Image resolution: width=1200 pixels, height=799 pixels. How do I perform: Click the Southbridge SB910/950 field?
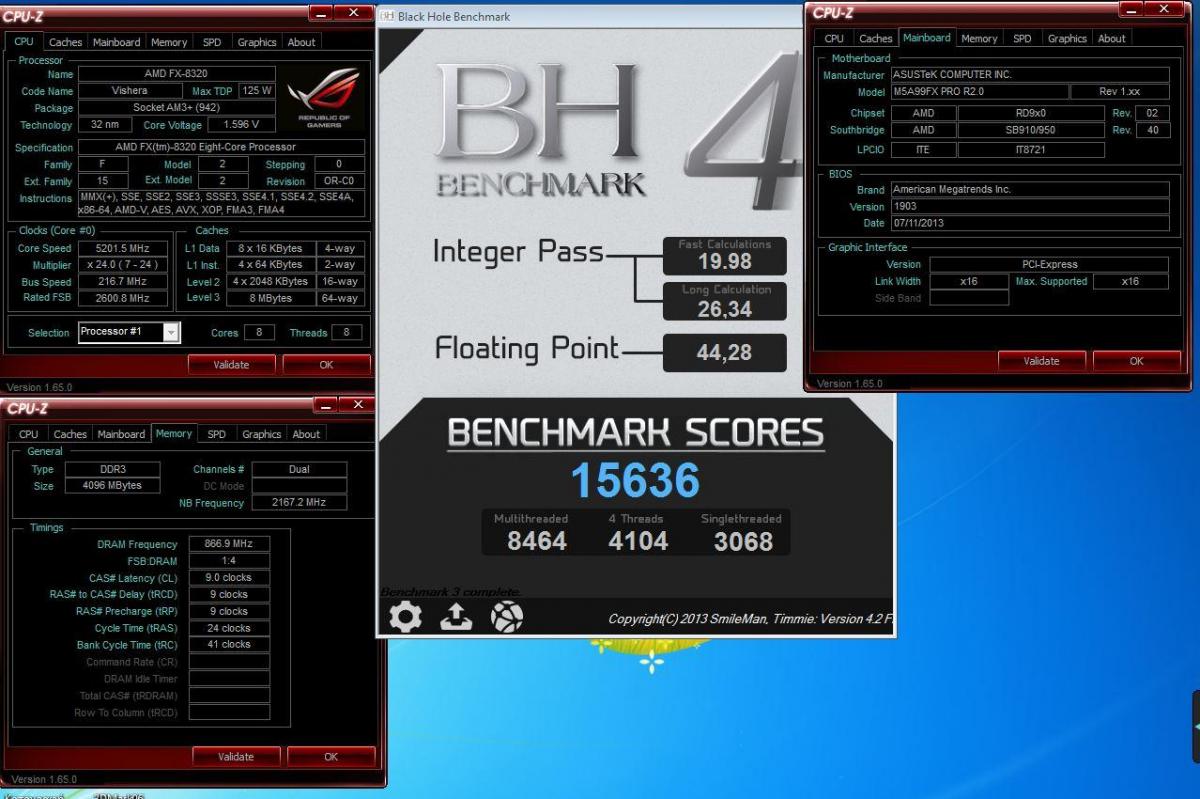pyautogui.click(x=1030, y=130)
